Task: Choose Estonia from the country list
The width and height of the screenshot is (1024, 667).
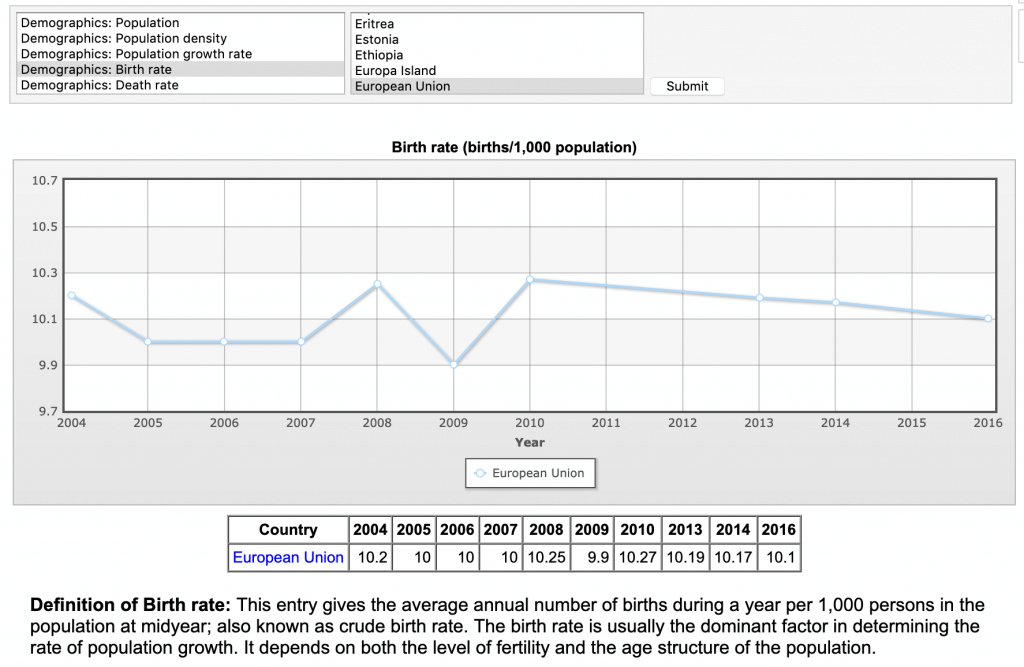Action: [x=497, y=40]
